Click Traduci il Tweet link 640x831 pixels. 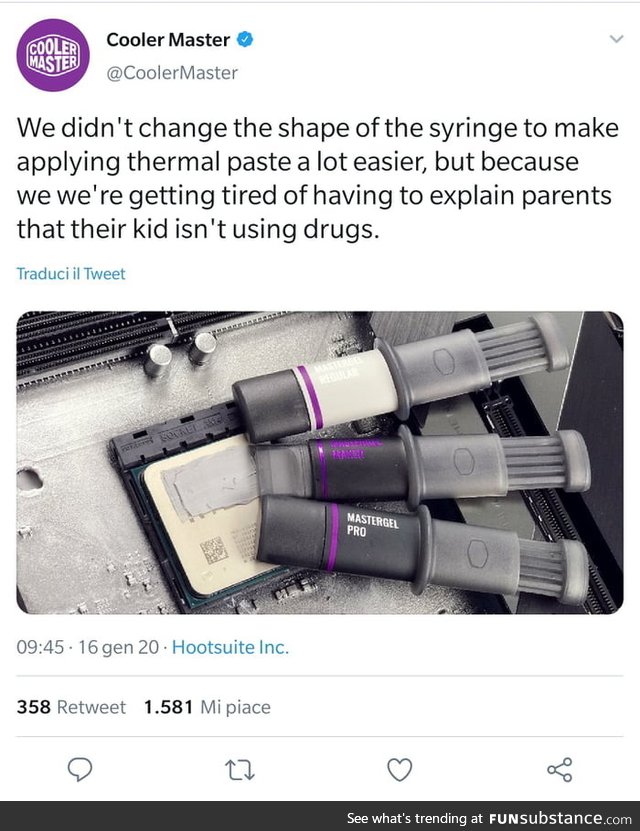coord(71,273)
